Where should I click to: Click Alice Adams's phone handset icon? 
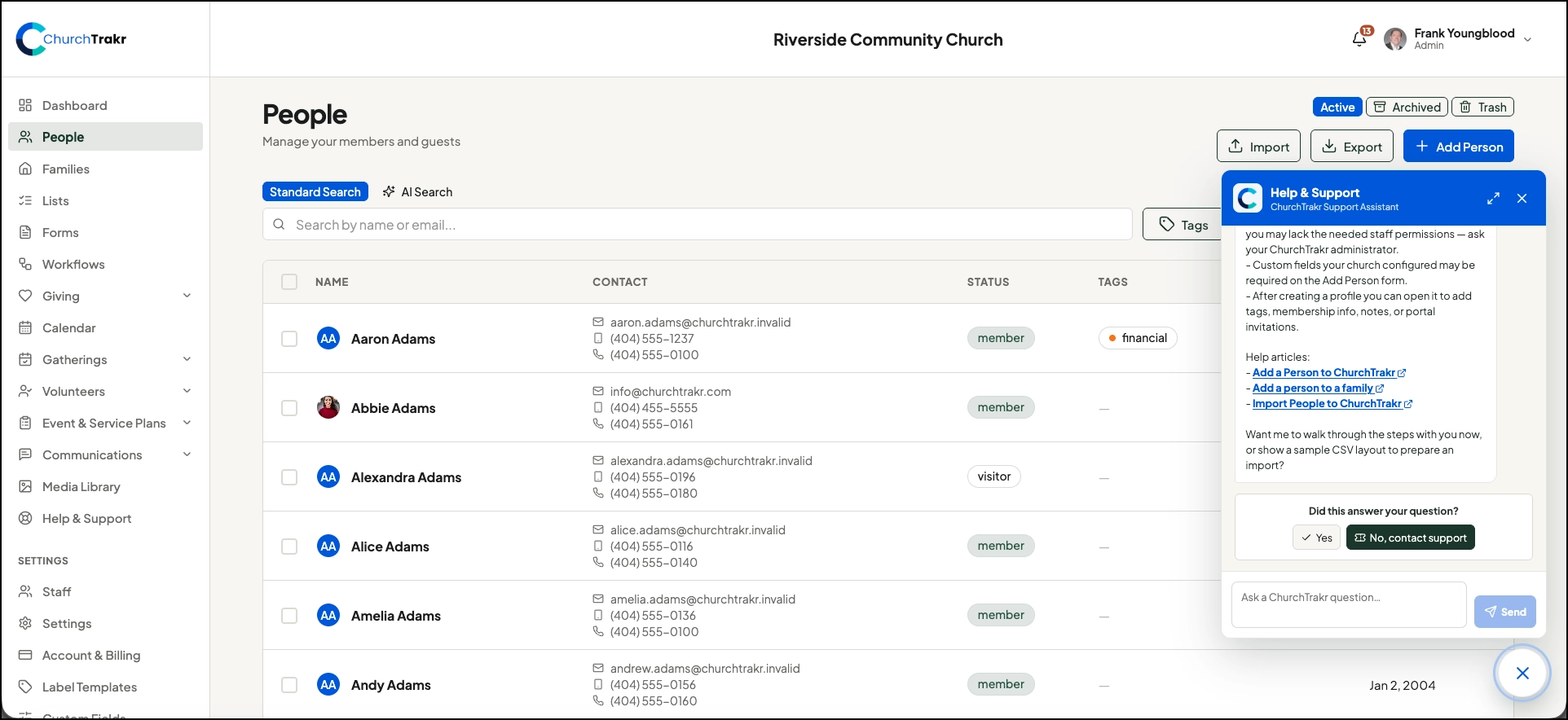tap(598, 562)
